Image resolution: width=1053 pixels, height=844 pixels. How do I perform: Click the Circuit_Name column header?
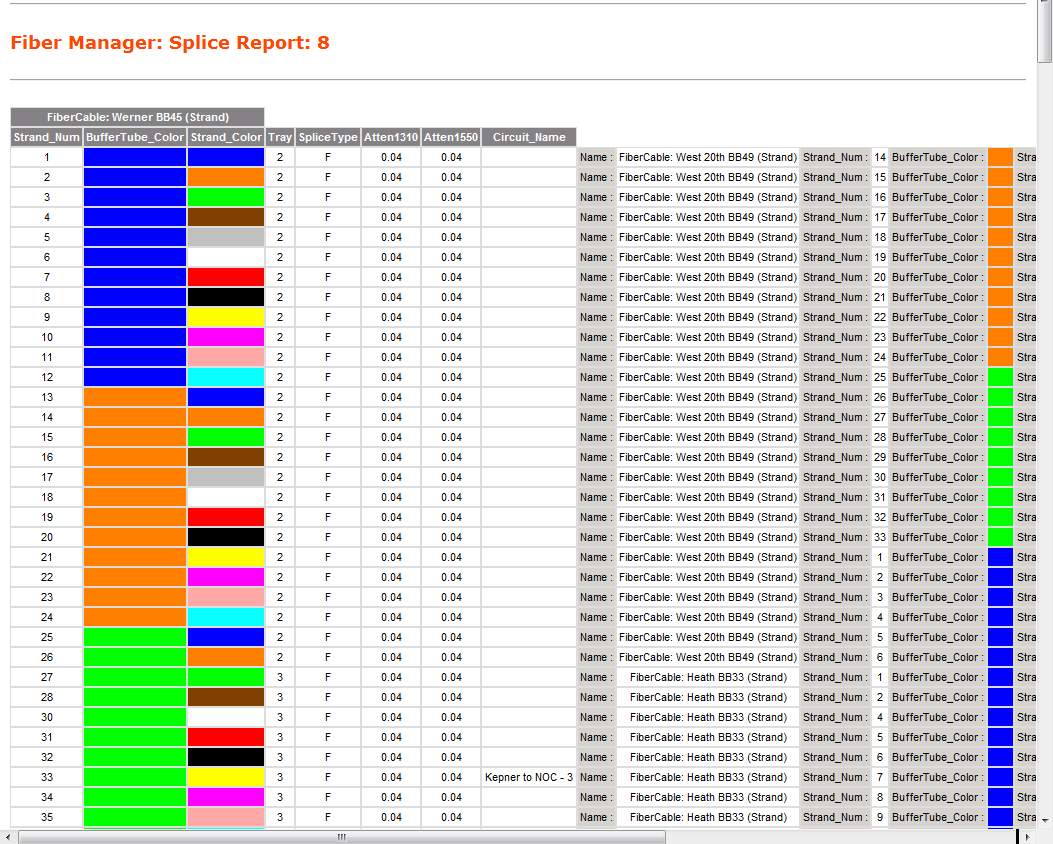(529, 137)
